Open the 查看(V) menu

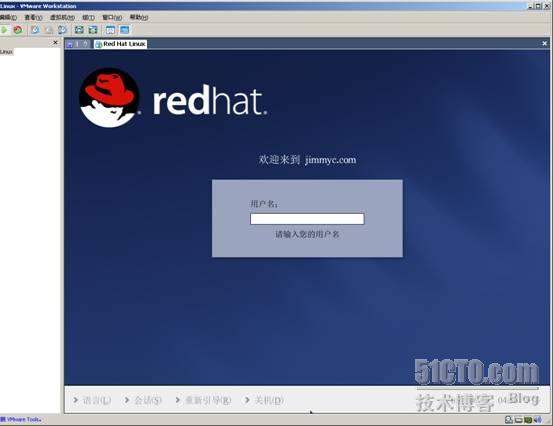point(33,17)
